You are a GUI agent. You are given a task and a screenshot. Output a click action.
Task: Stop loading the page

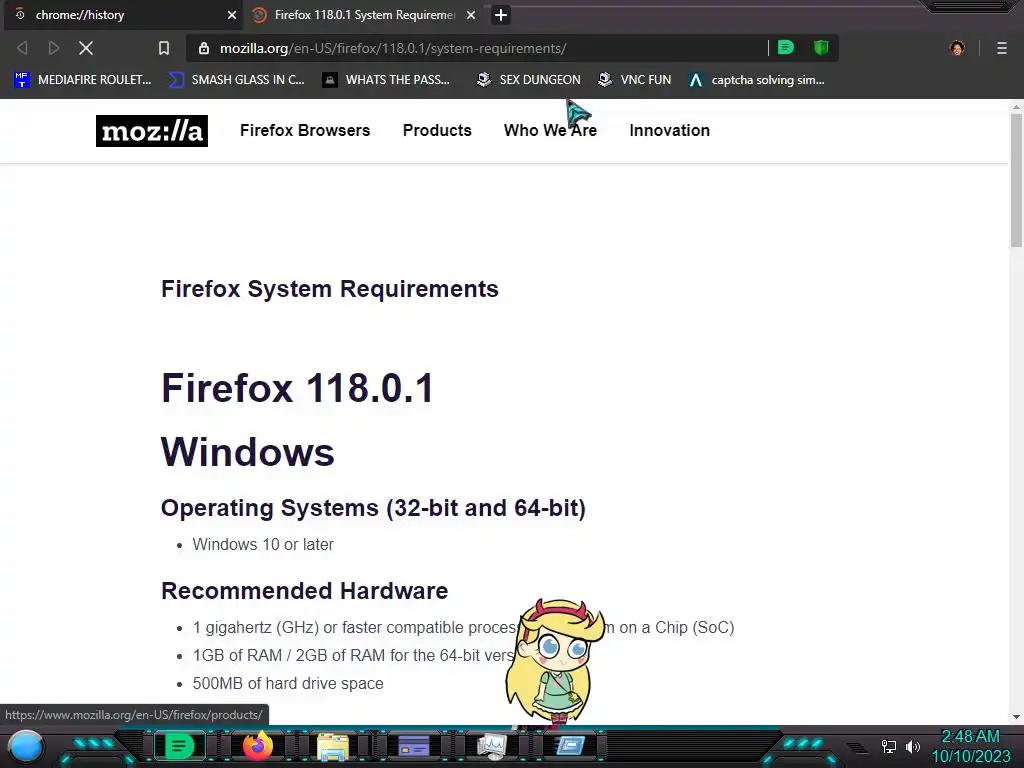coord(86,48)
